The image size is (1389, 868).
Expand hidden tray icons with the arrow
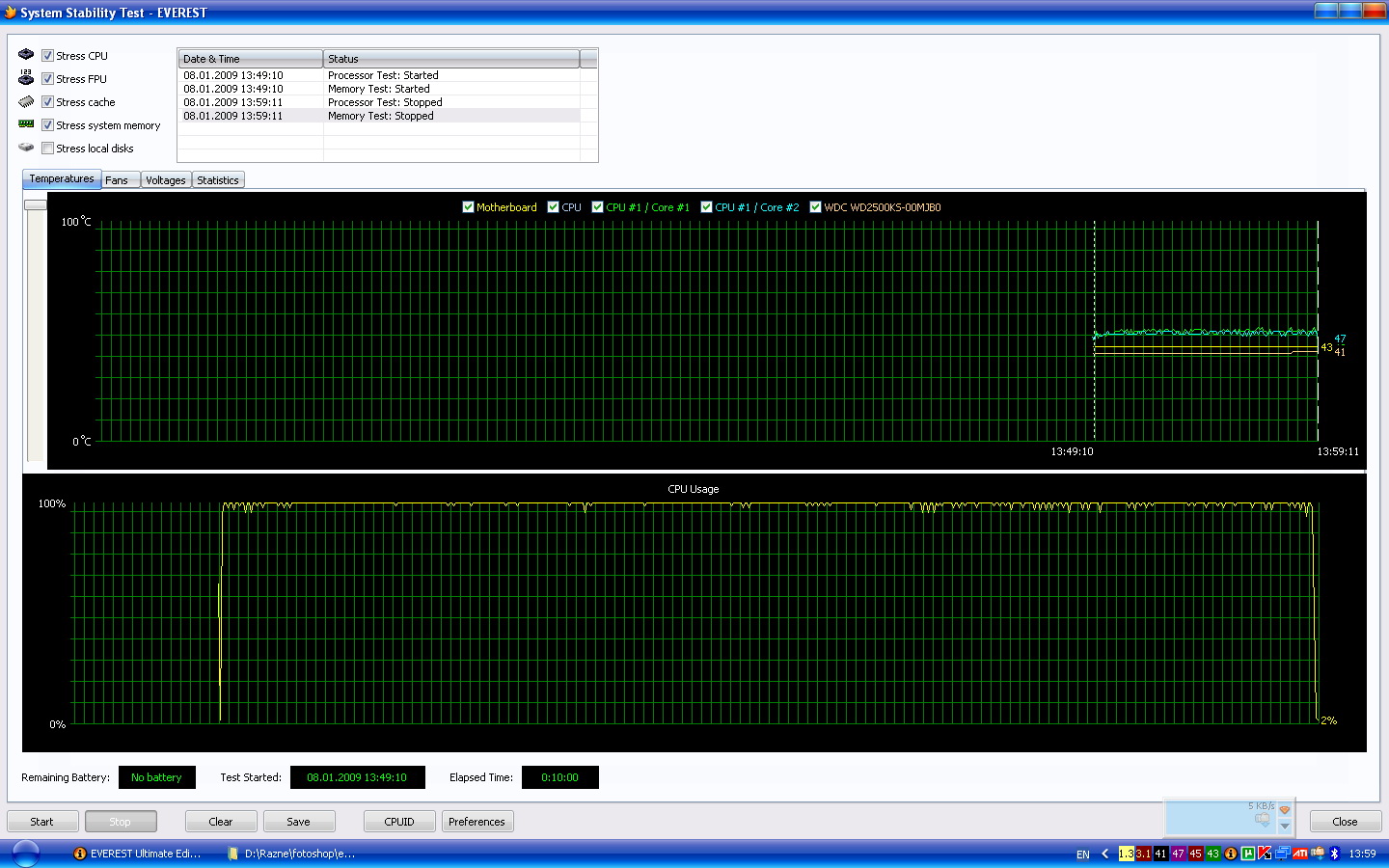(x=1104, y=854)
